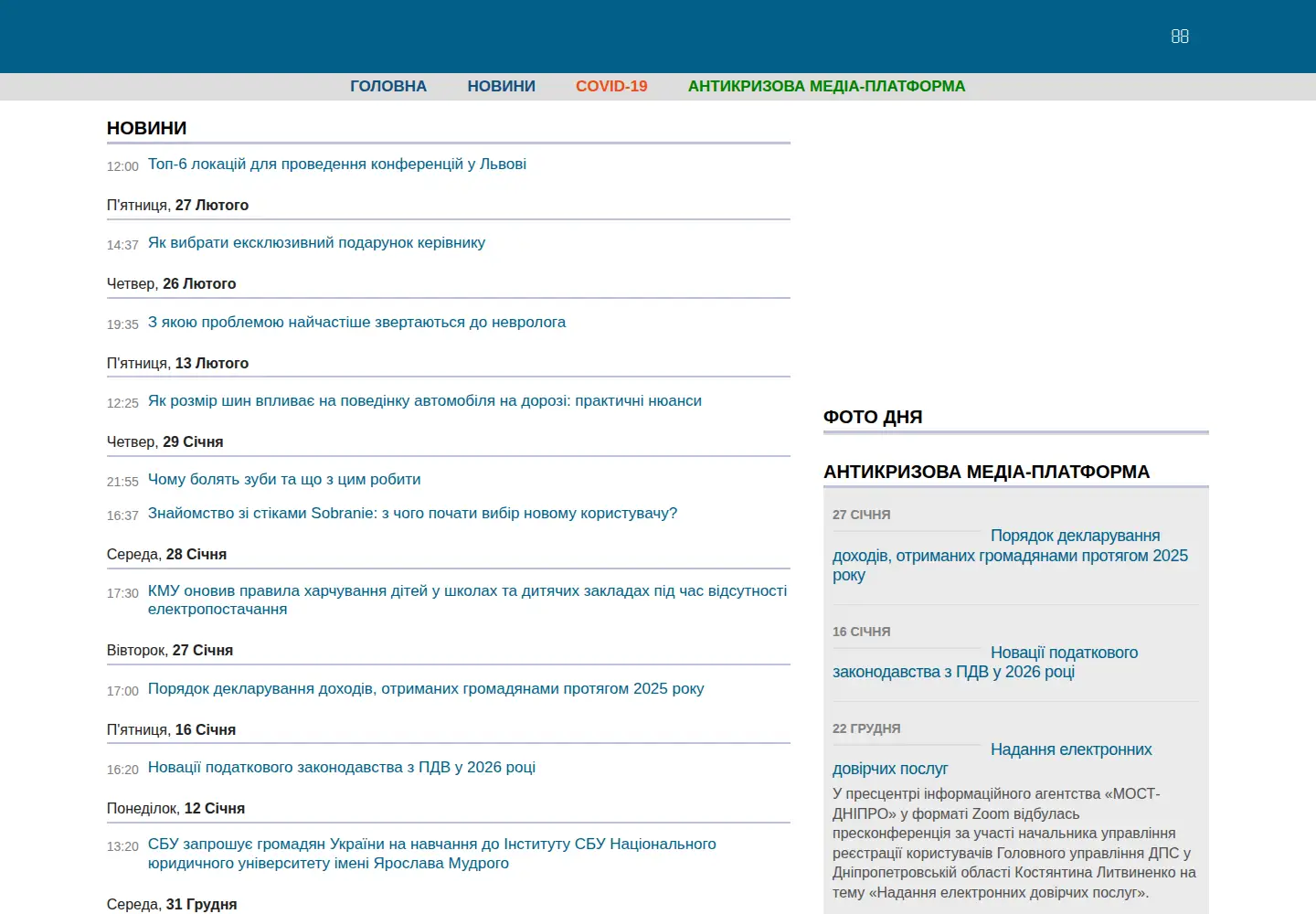1316x914 pixels.
Task: Open article Як вибрати ексклюзивний подарунок керівнику
Action: click(x=316, y=243)
